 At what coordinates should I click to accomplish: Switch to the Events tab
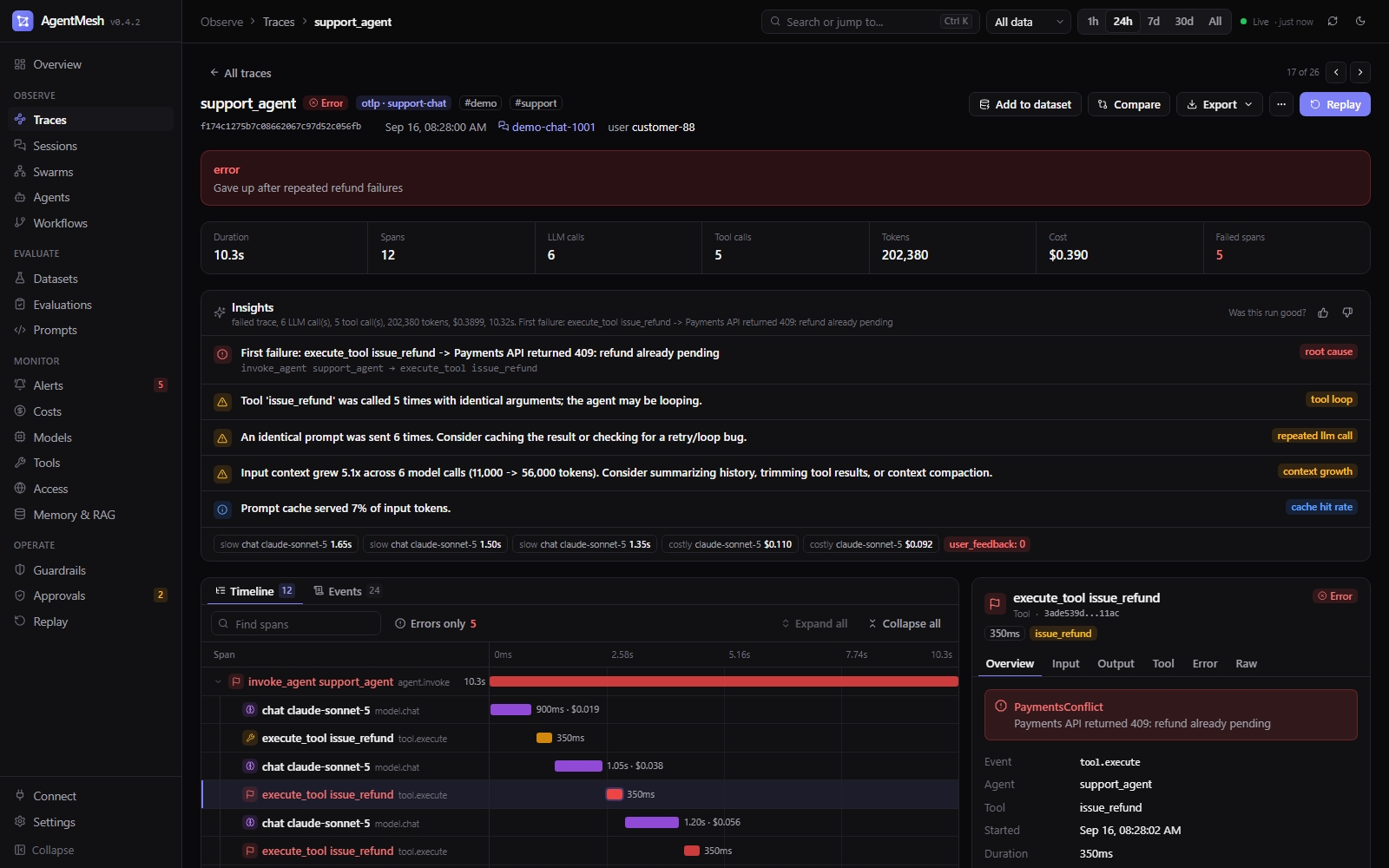point(346,591)
